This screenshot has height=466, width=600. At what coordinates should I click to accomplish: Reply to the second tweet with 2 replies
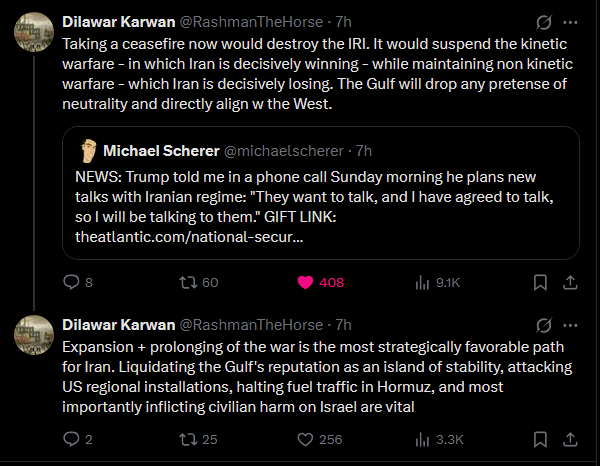pyautogui.click(x=70, y=438)
